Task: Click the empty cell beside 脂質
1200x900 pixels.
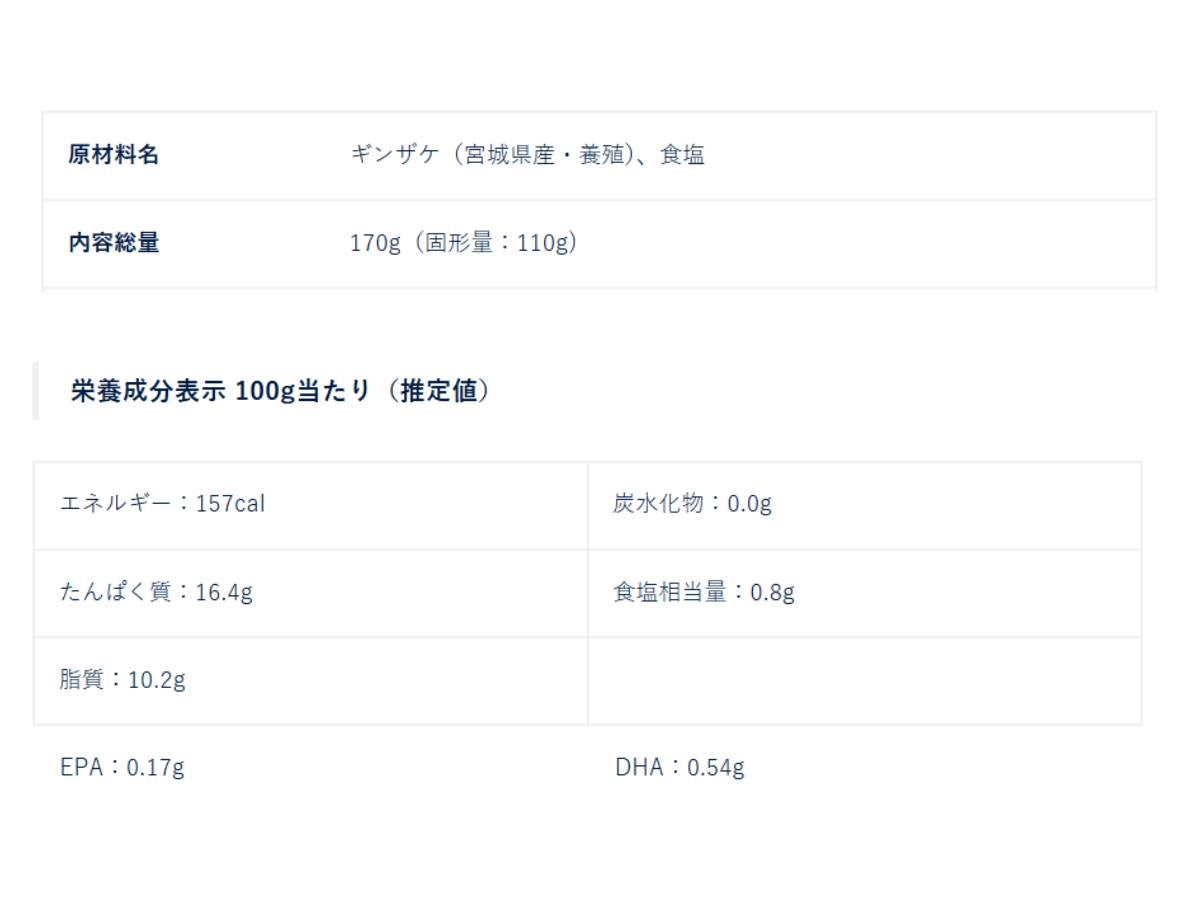Action: coord(864,681)
